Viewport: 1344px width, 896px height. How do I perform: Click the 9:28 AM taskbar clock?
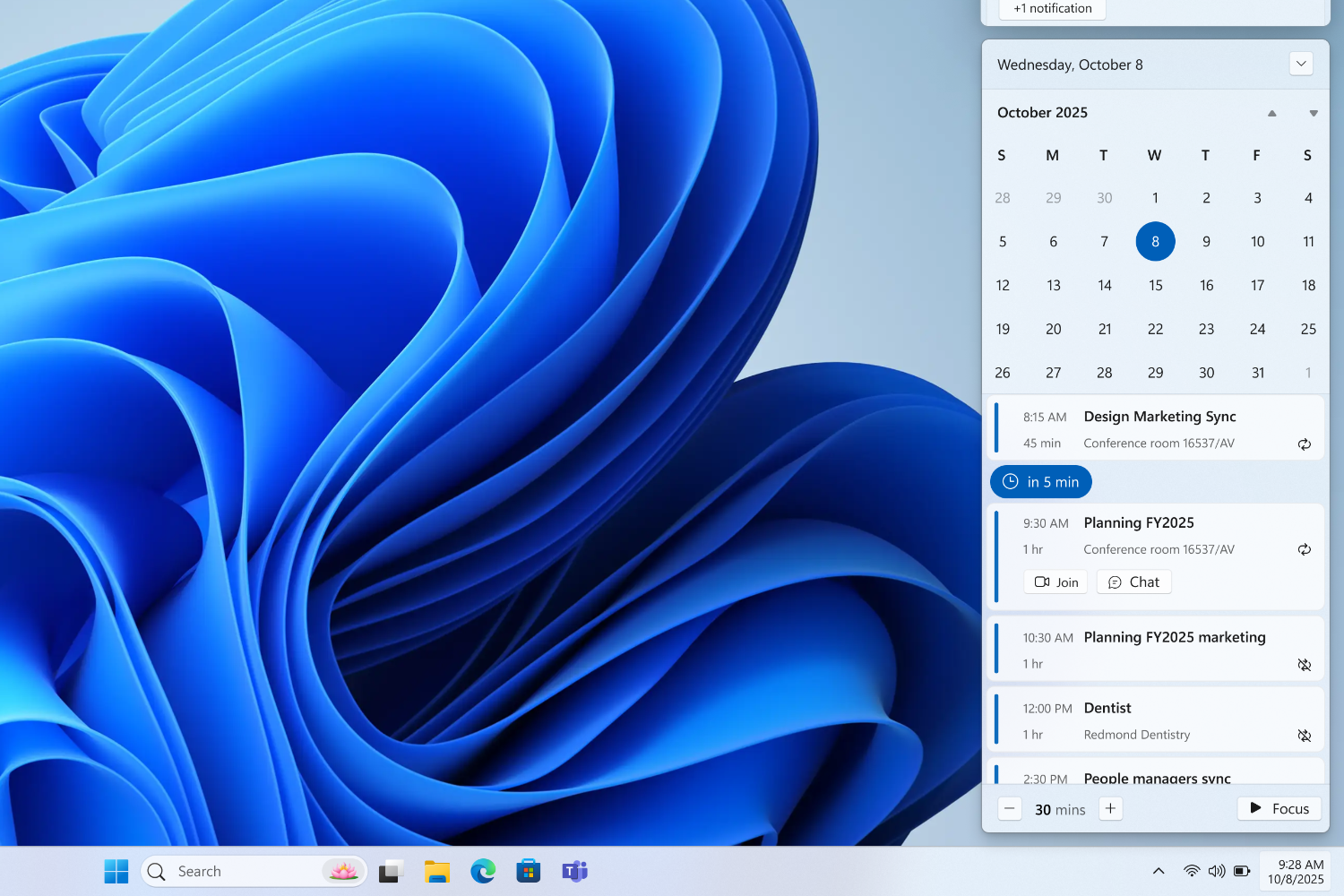click(x=1296, y=872)
